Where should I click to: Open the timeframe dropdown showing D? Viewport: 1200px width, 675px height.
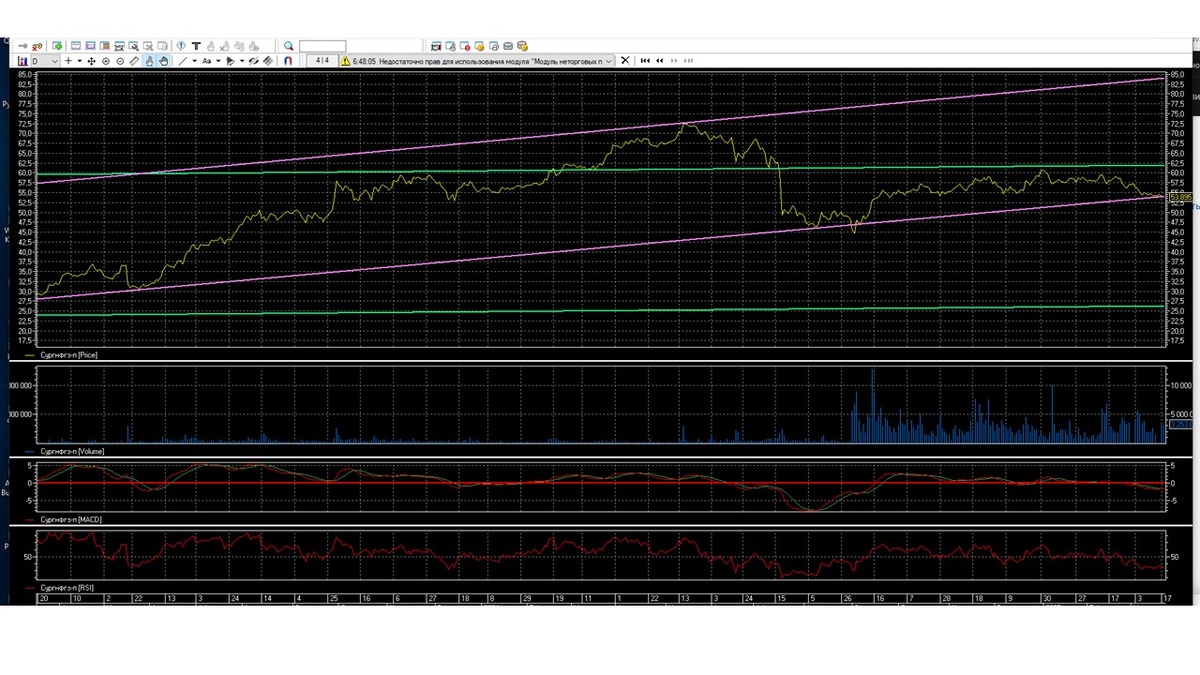(x=46, y=61)
